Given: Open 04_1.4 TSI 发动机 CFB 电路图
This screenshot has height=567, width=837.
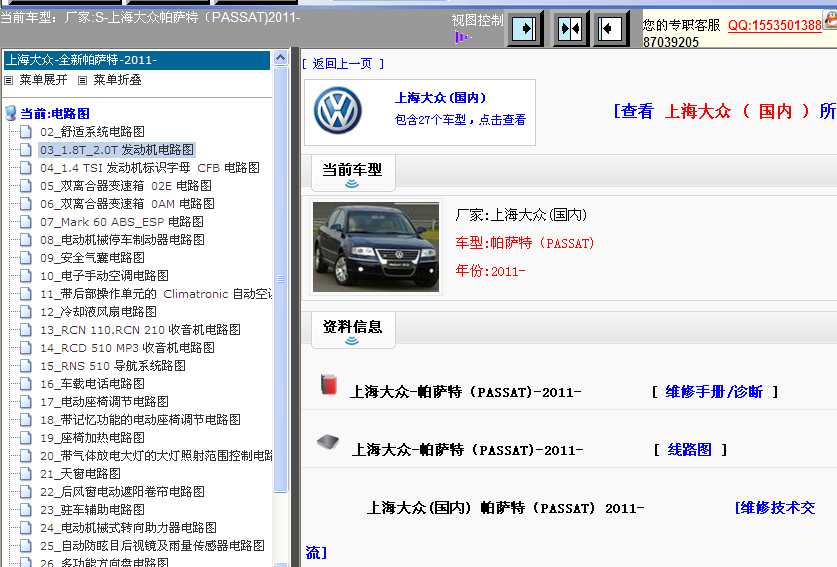Looking at the screenshot, I should coord(150,168).
